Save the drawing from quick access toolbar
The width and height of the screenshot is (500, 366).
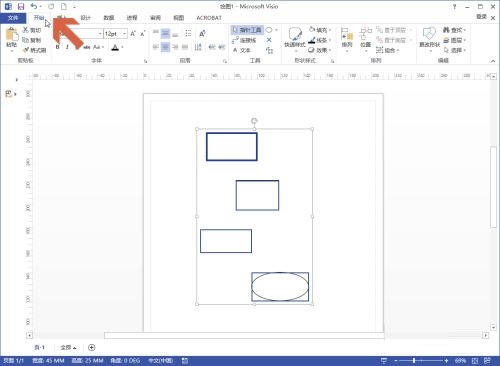[x=21, y=6]
